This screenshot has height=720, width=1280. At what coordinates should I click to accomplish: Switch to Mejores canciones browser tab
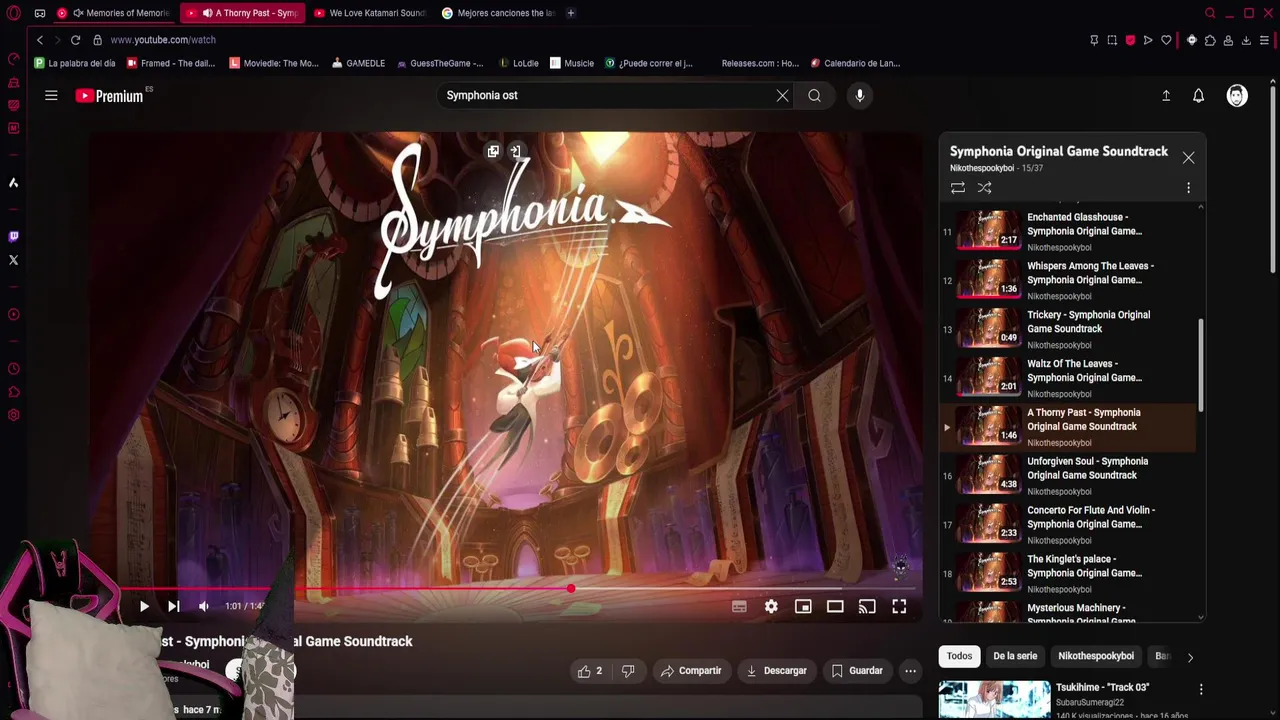pos(500,13)
